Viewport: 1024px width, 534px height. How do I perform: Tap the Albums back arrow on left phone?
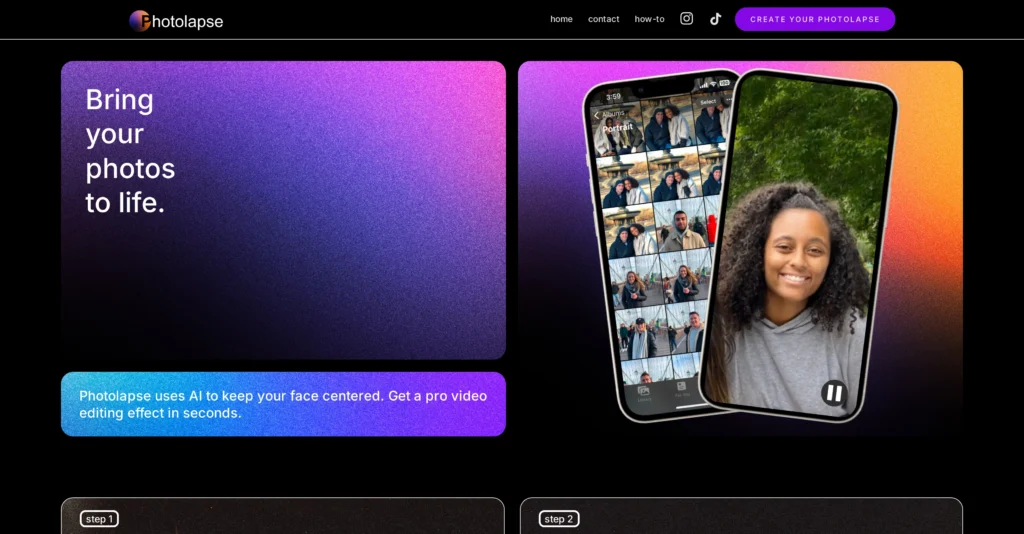(597, 115)
